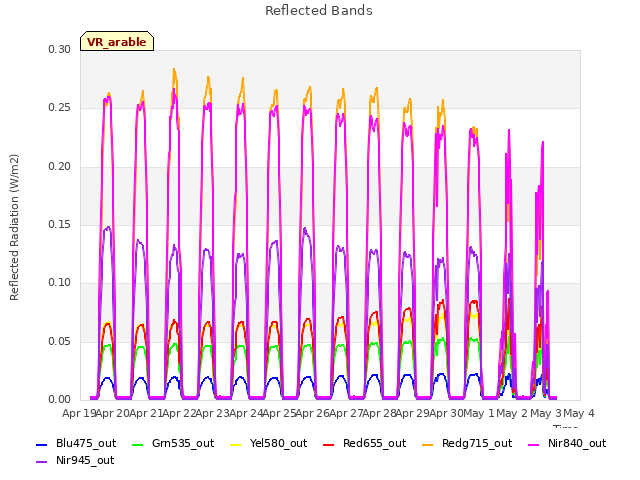Image resolution: width=640 pixels, height=480 pixels.
Task: Click the Apr 19 x-axis date label
Action: point(79,413)
